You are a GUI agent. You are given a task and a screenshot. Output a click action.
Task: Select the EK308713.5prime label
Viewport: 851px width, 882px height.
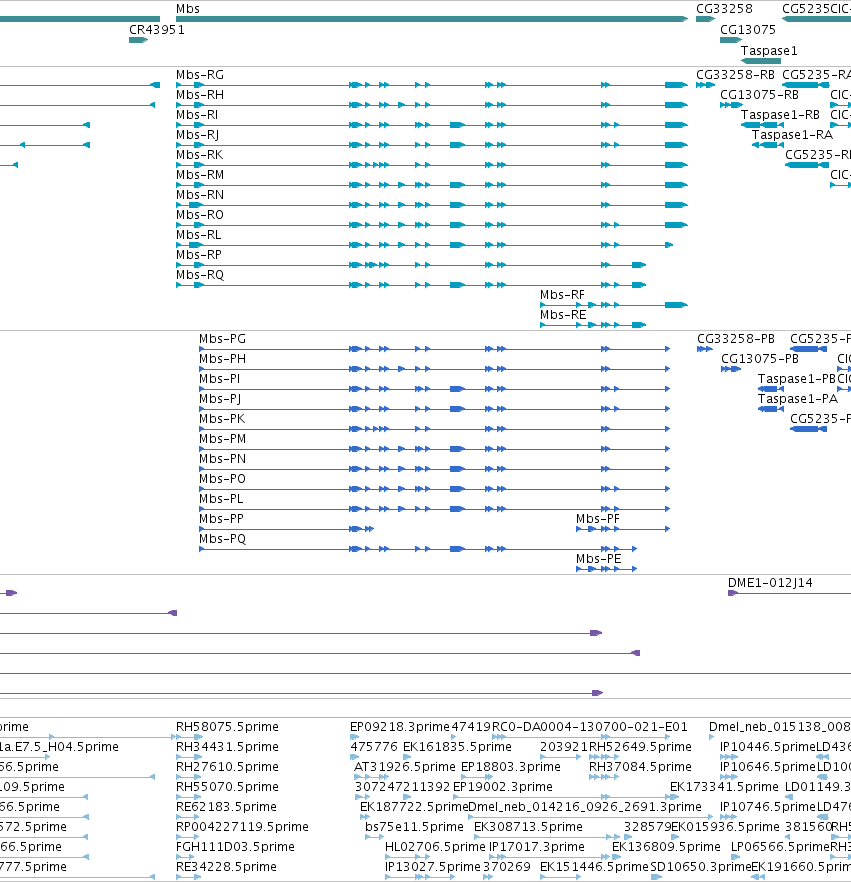[x=528, y=827]
